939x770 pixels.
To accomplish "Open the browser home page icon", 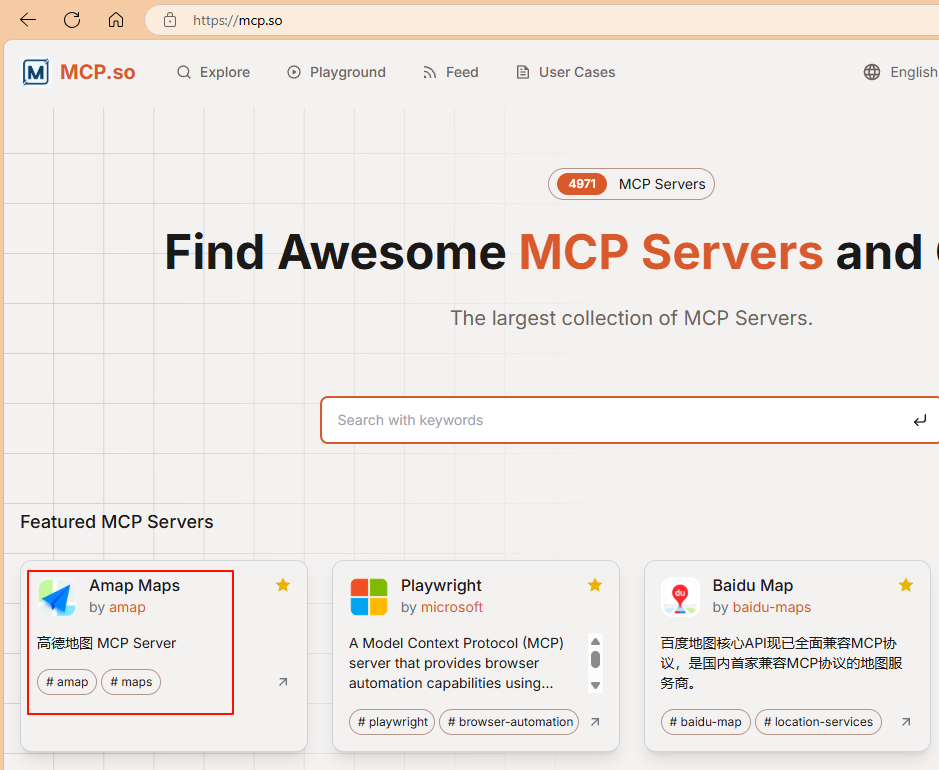I will [116, 20].
